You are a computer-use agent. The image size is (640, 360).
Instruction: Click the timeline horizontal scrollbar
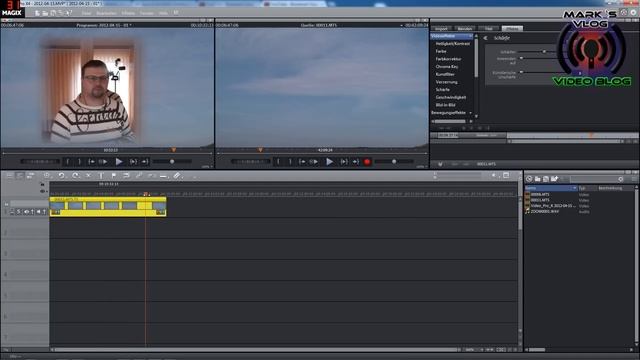click(256, 350)
